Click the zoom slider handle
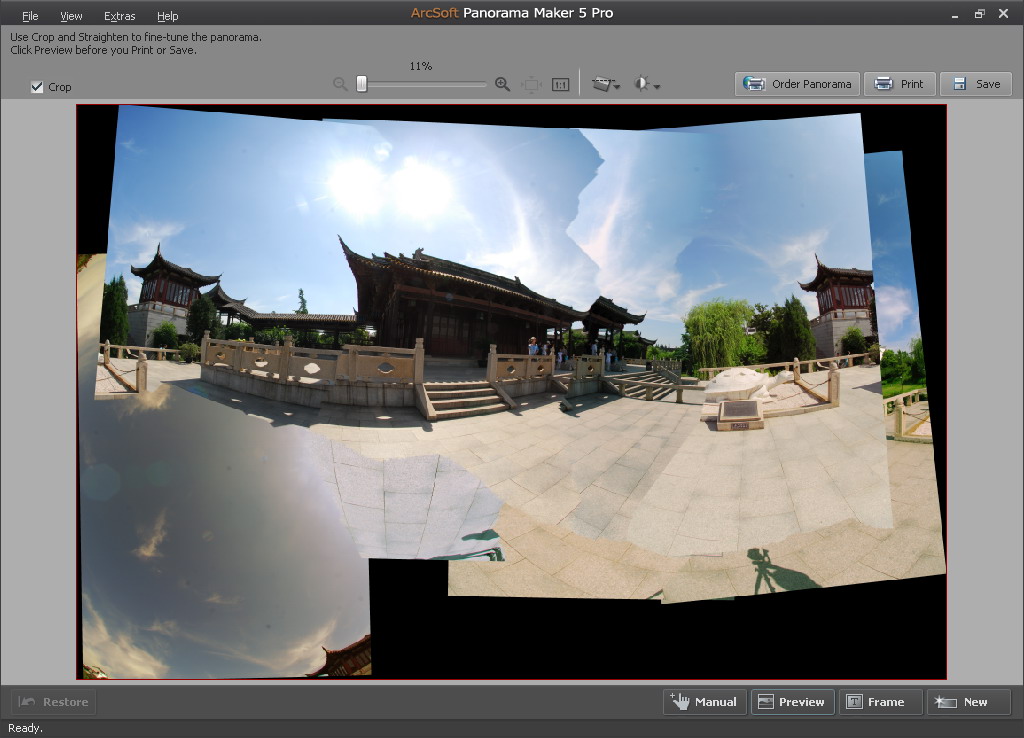Image resolution: width=1024 pixels, height=738 pixels. pyautogui.click(x=362, y=85)
